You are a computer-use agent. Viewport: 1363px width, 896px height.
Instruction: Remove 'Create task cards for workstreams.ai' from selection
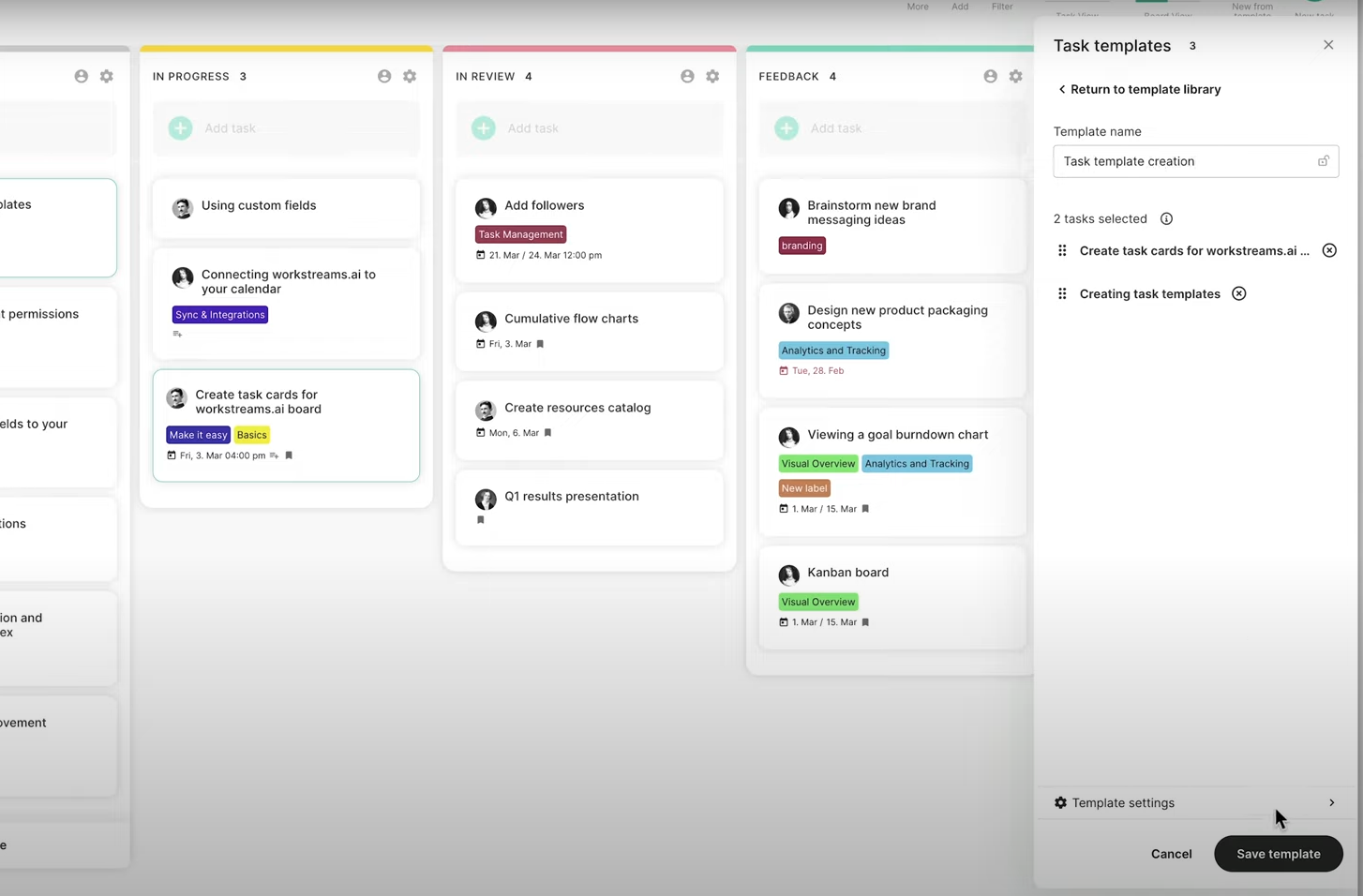tap(1328, 250)
